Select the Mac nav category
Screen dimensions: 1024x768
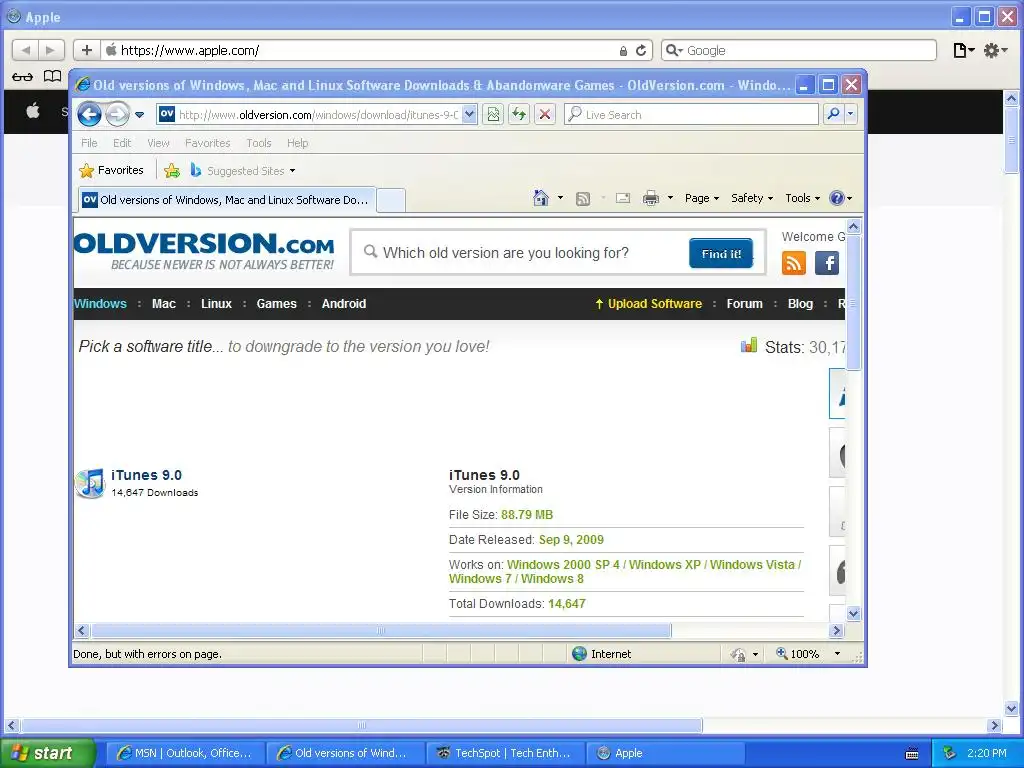click(163, 304)
